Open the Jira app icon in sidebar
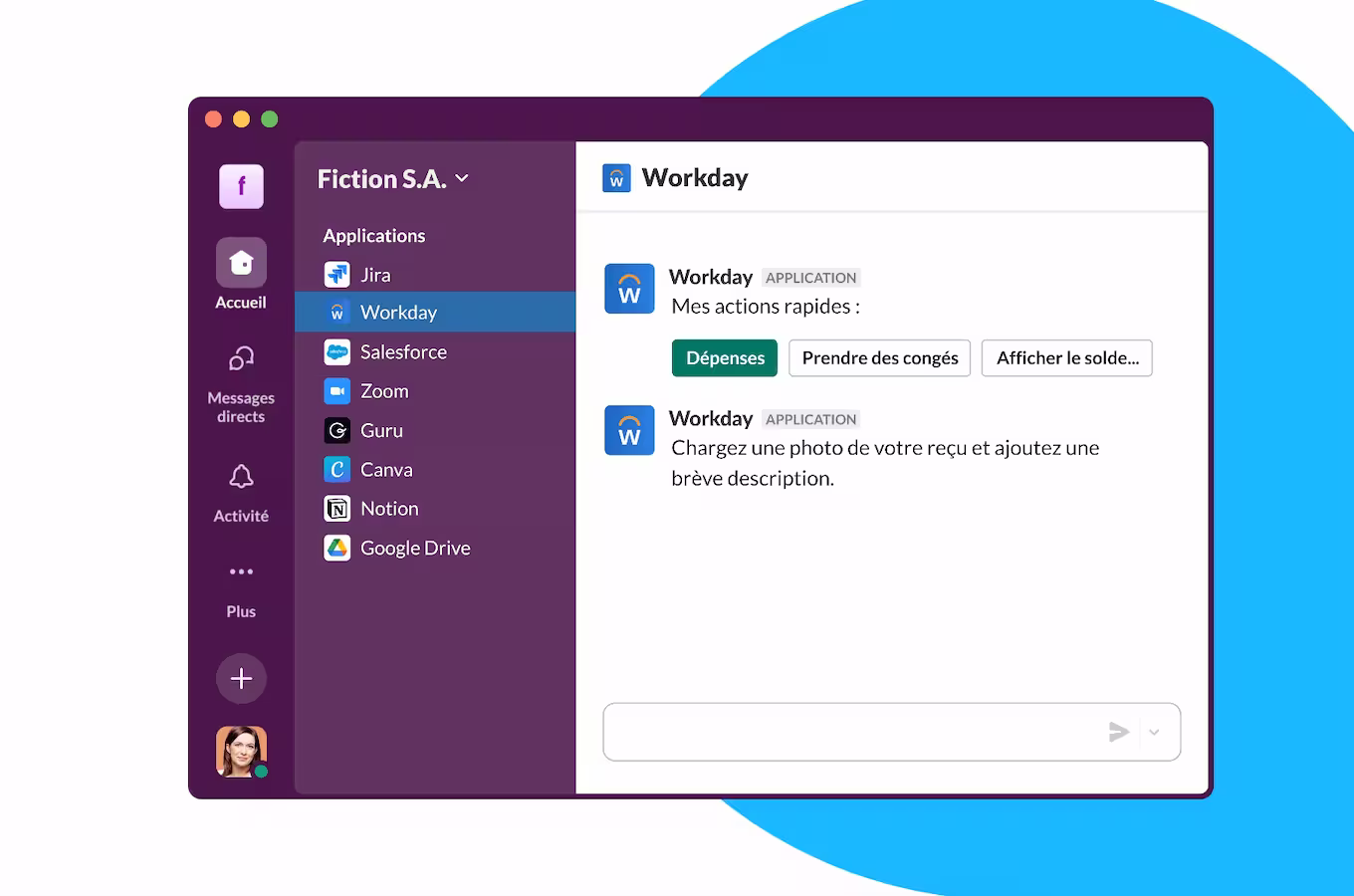The width and height of the screenshot is (1354, 896). (338, 274)
